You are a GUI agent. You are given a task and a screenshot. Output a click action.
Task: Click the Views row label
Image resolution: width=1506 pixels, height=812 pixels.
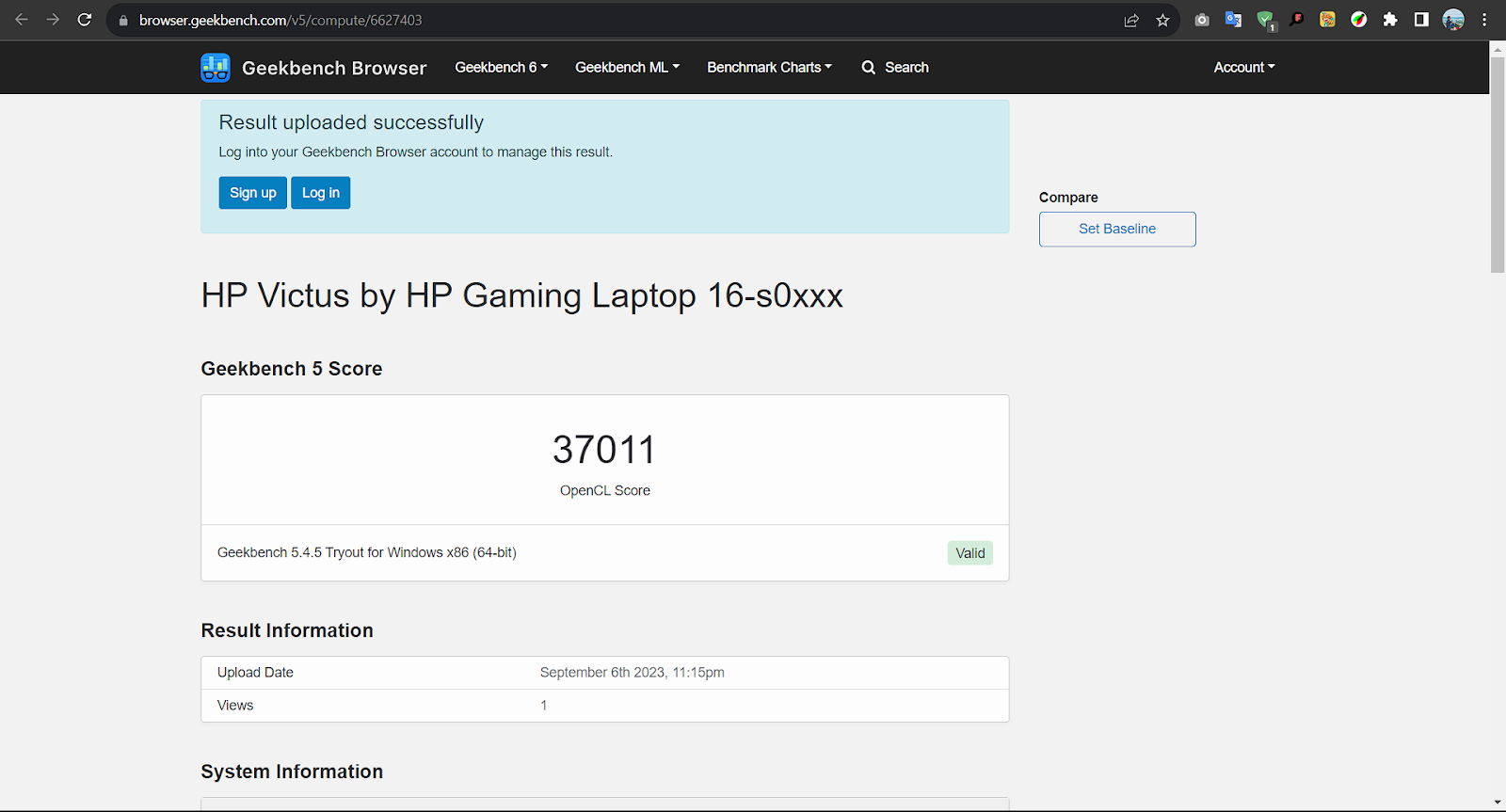[235, 705]
